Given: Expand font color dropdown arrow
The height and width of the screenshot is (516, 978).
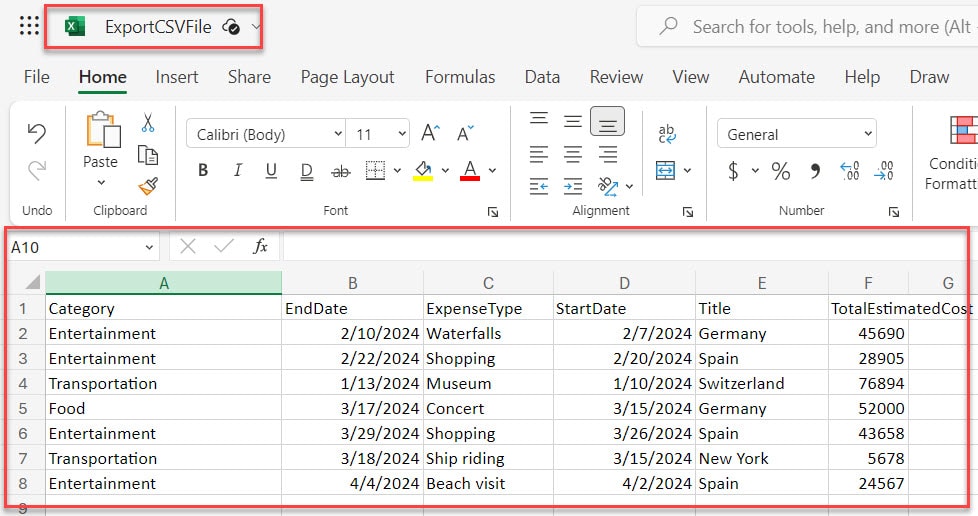Looking at the screenshot, I should [x=492, y=170].
